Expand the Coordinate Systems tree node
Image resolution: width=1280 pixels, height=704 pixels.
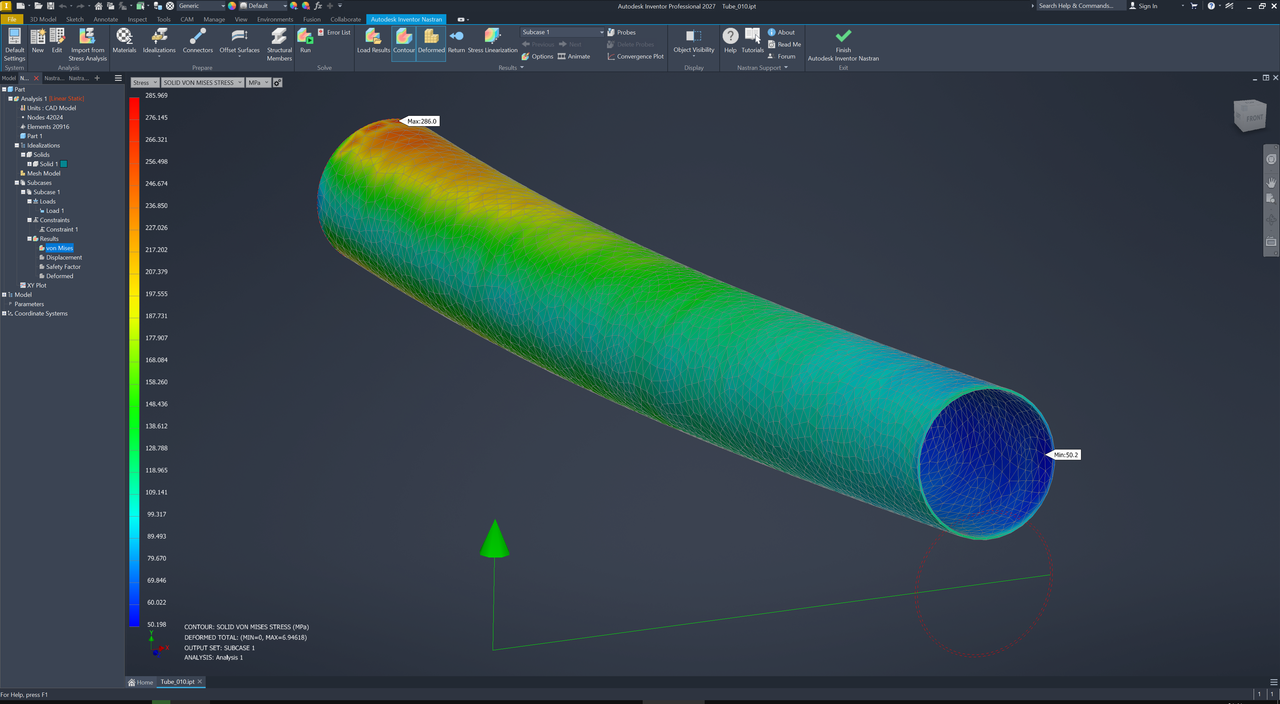point(5,313)
